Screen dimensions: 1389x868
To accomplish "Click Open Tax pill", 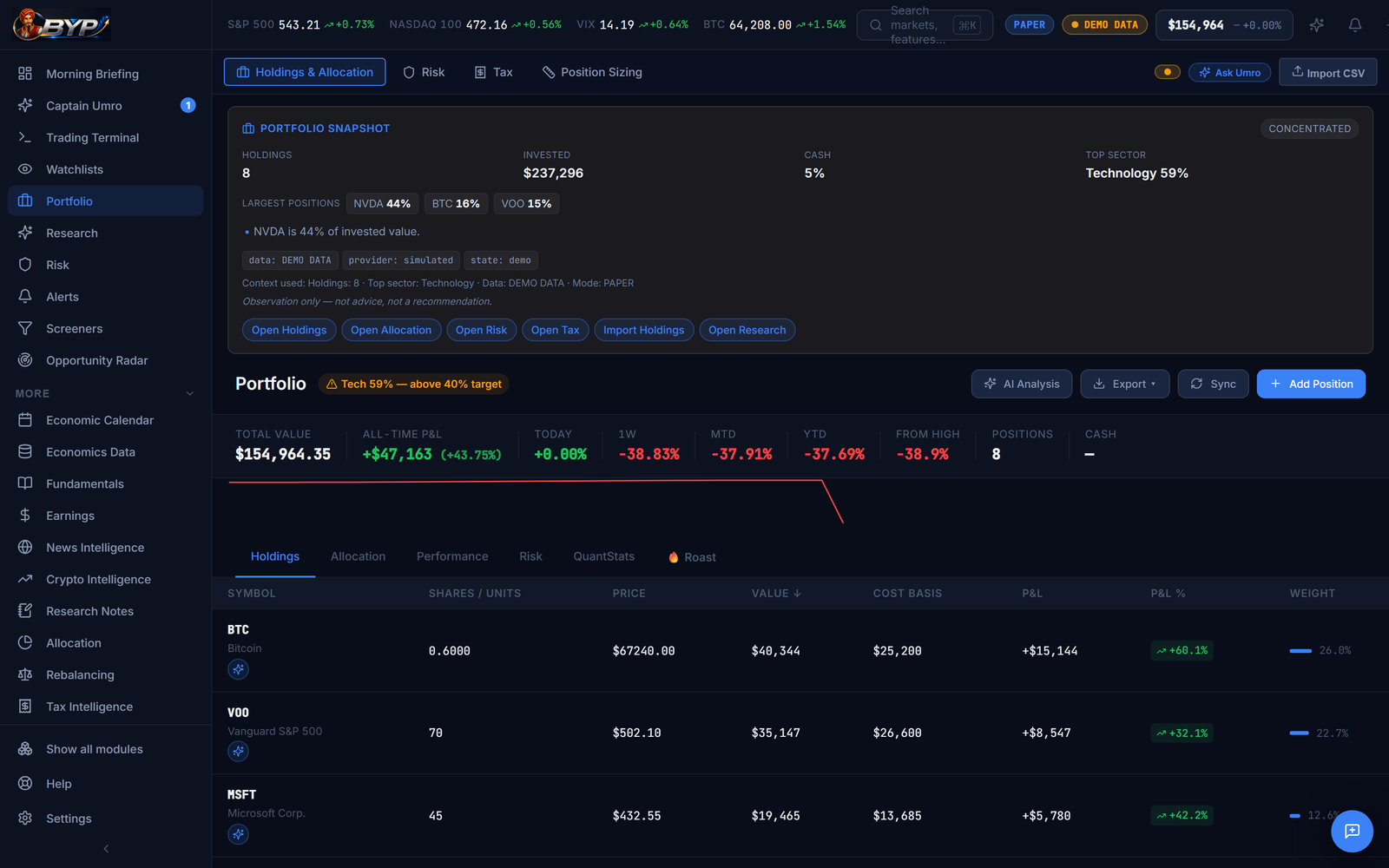I will click(x=555, y=330).
